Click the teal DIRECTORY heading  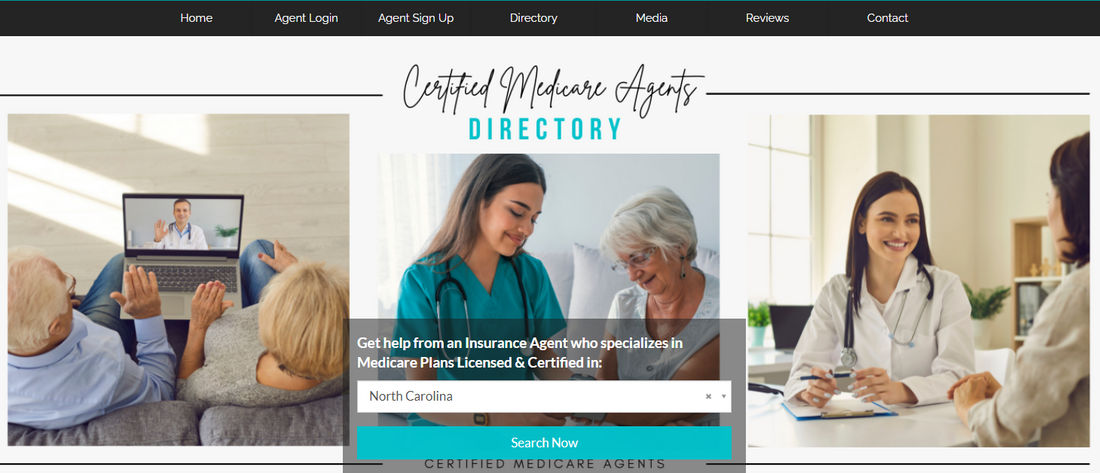pos(545,129)
